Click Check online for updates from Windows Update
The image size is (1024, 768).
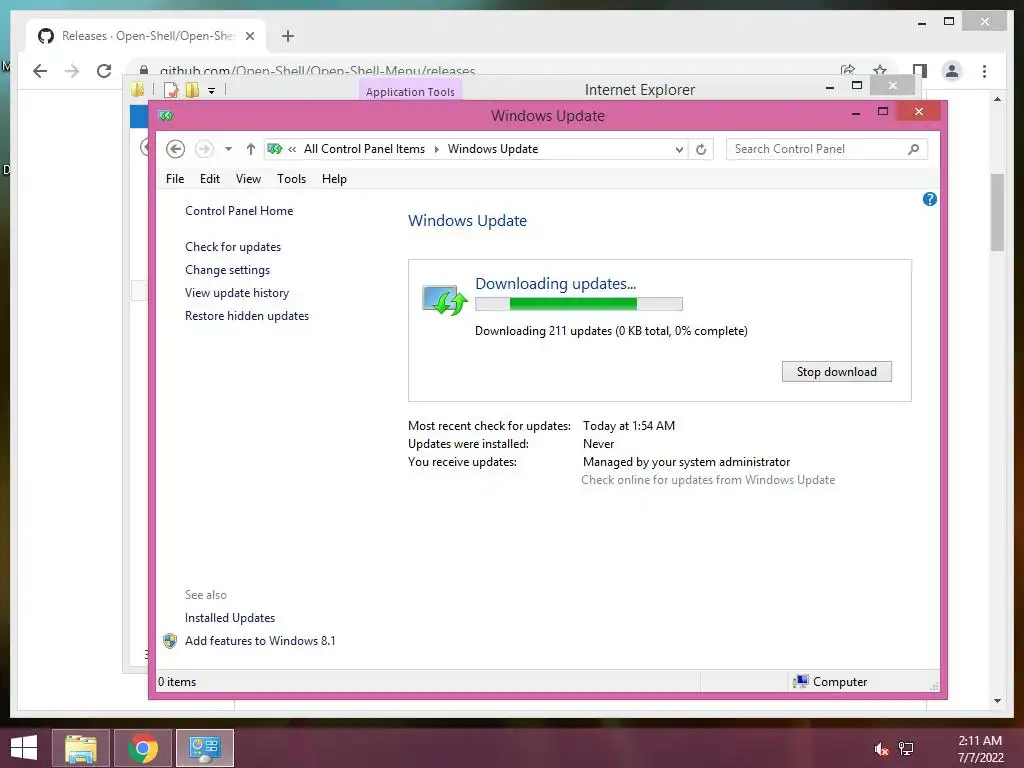click(x=708, y=480)
